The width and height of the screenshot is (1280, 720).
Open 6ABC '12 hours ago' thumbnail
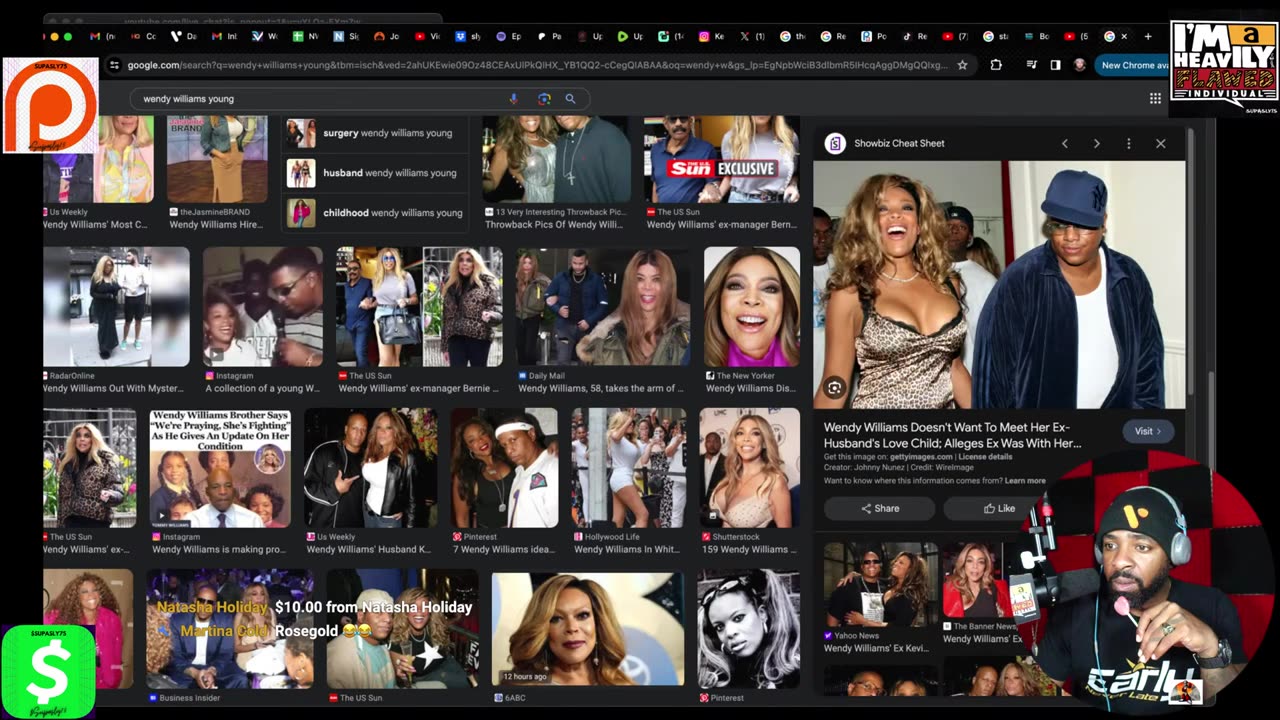click(588, 628)
